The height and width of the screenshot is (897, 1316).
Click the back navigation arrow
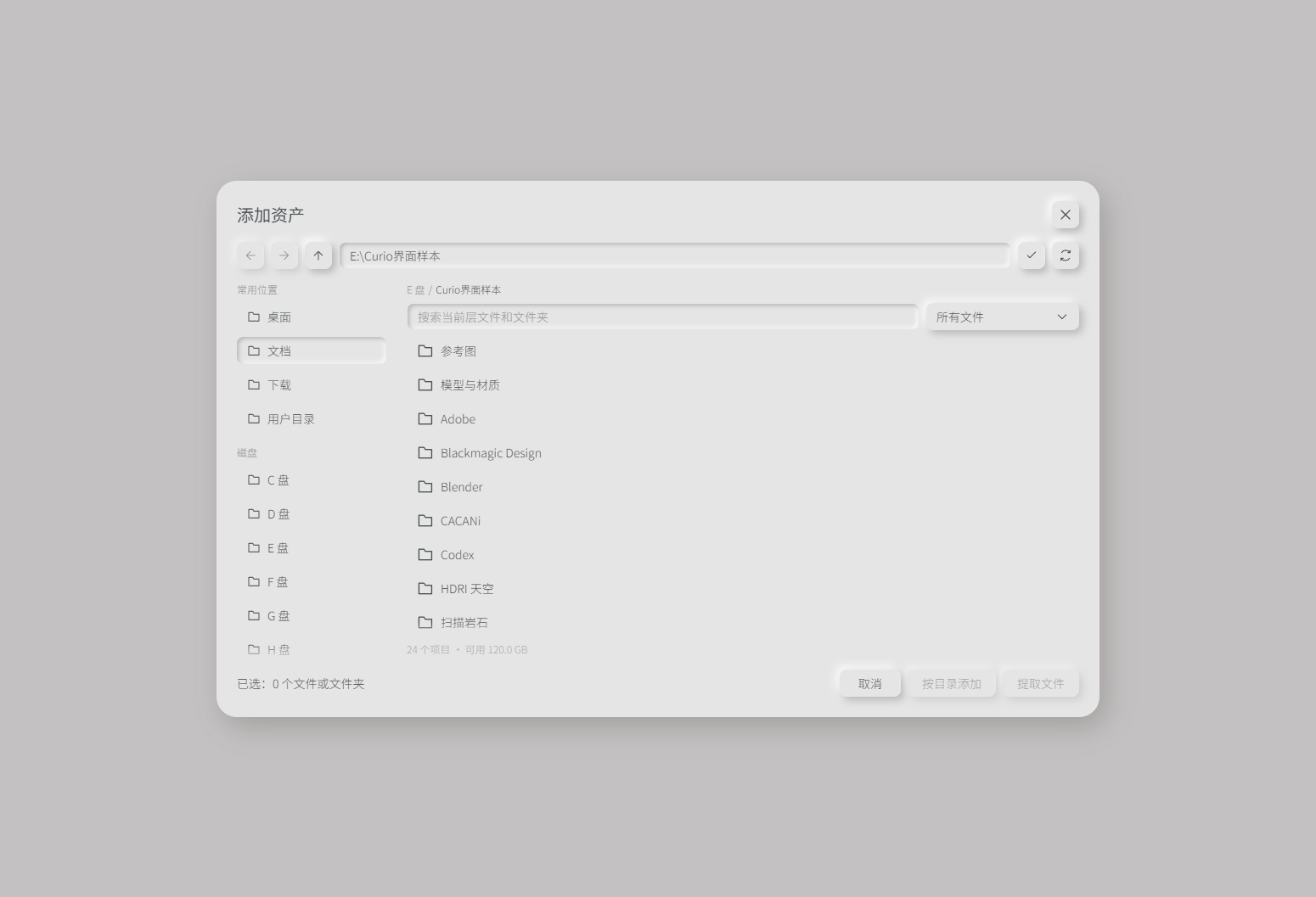tap(250, 255)
